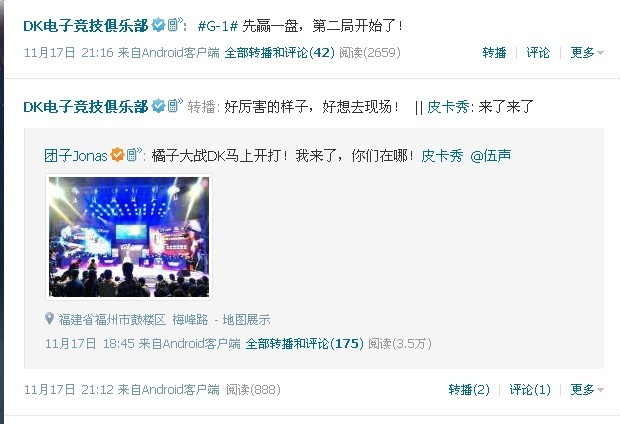Open 团子Jonas user profile
The width and height of the screenshot is (620, 424).
(x=76, y=155)
